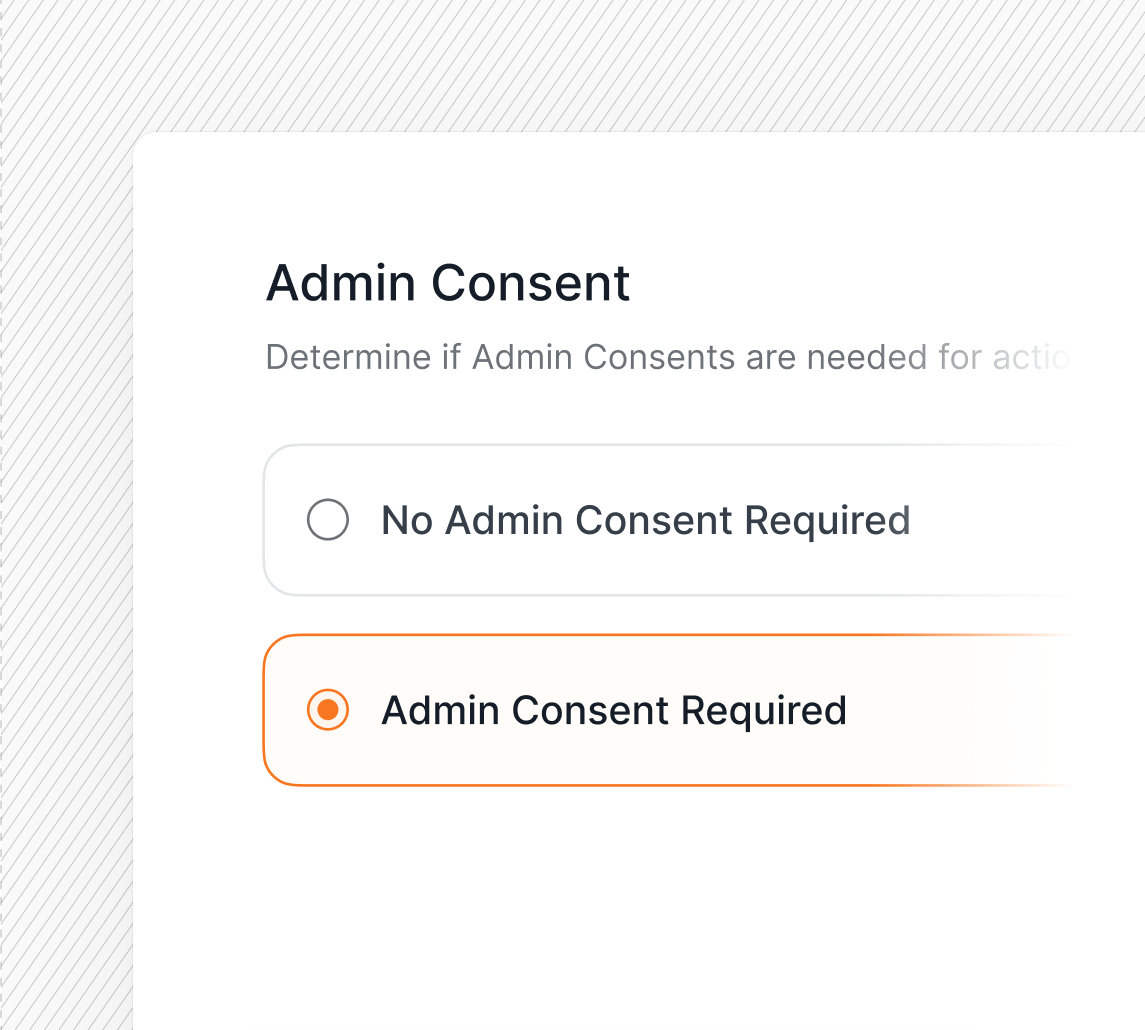This screenshot has height=1030, width=1145.
Task: Click the striped background above the panel
Action: (572, 64)
